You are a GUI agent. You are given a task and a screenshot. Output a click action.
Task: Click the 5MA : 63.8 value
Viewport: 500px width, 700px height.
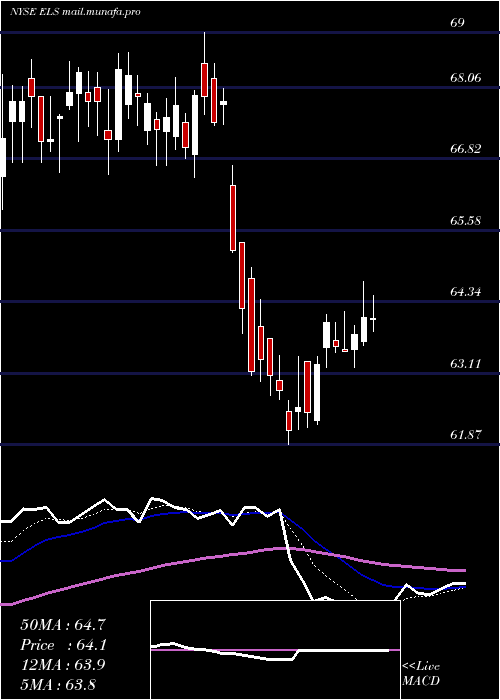tap(58, 684)
